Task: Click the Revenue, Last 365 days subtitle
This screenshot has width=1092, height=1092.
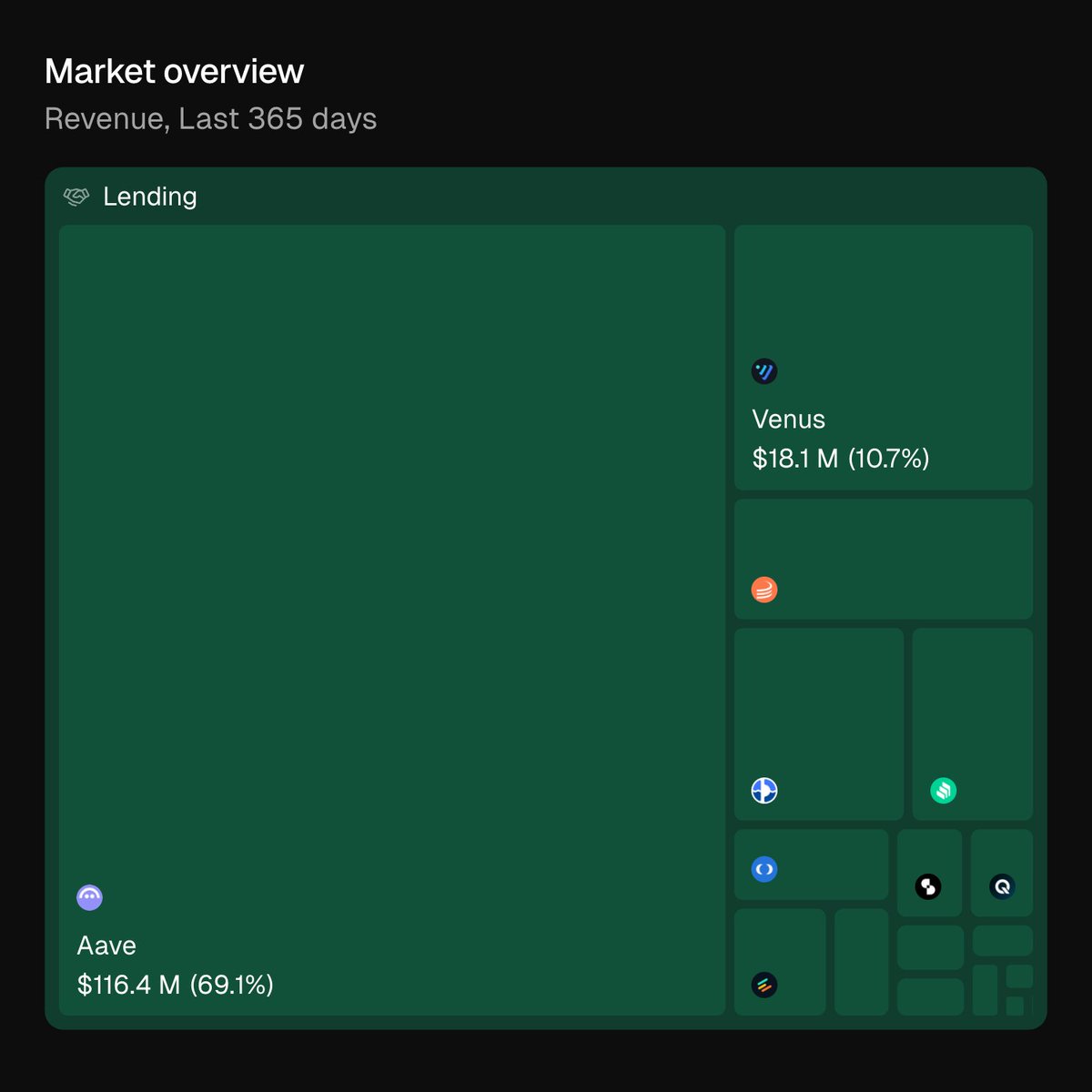Action: click(x=211, y=119)
